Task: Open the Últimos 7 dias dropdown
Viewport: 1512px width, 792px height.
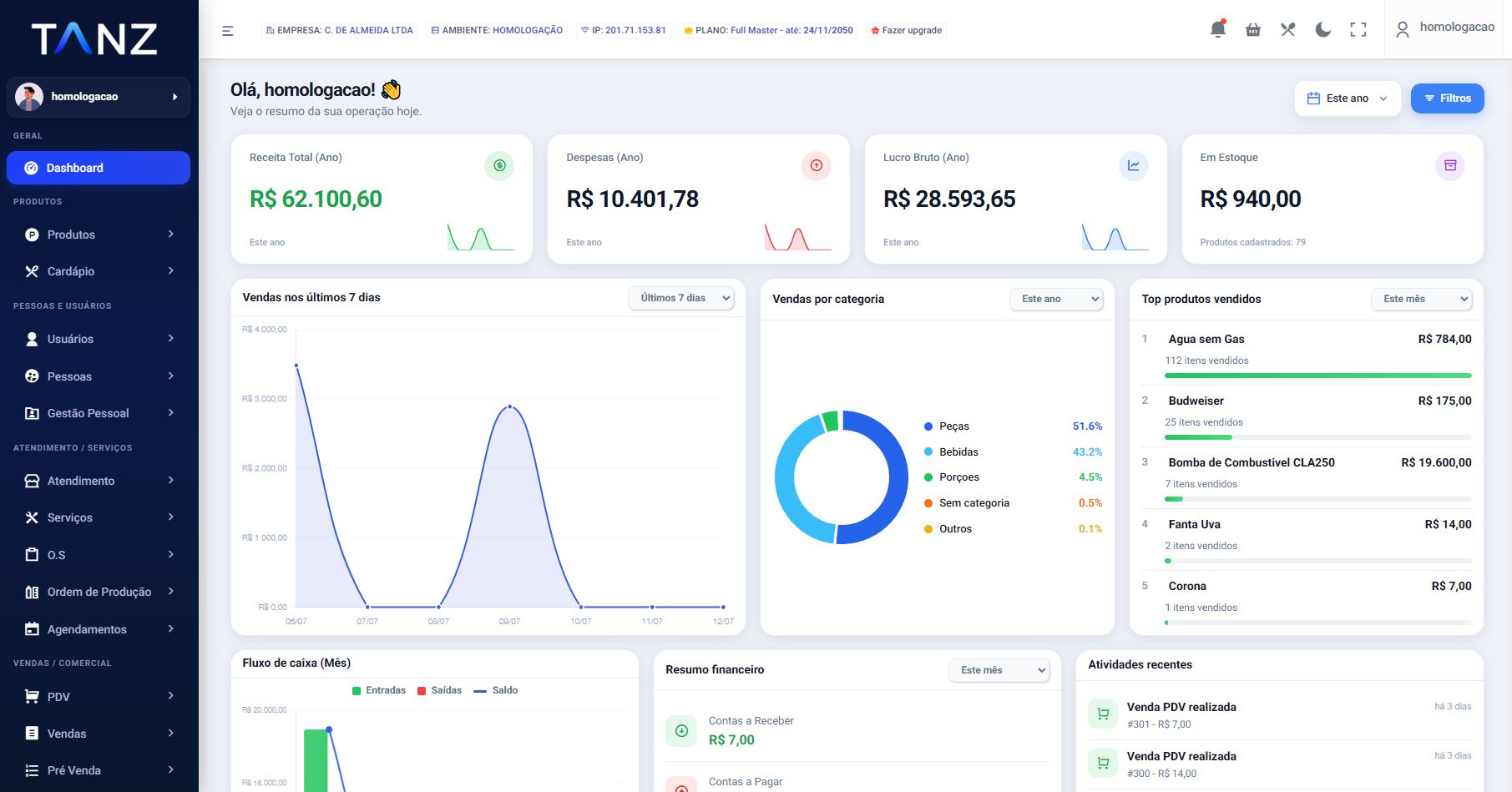Action: (x=681, y=298)
